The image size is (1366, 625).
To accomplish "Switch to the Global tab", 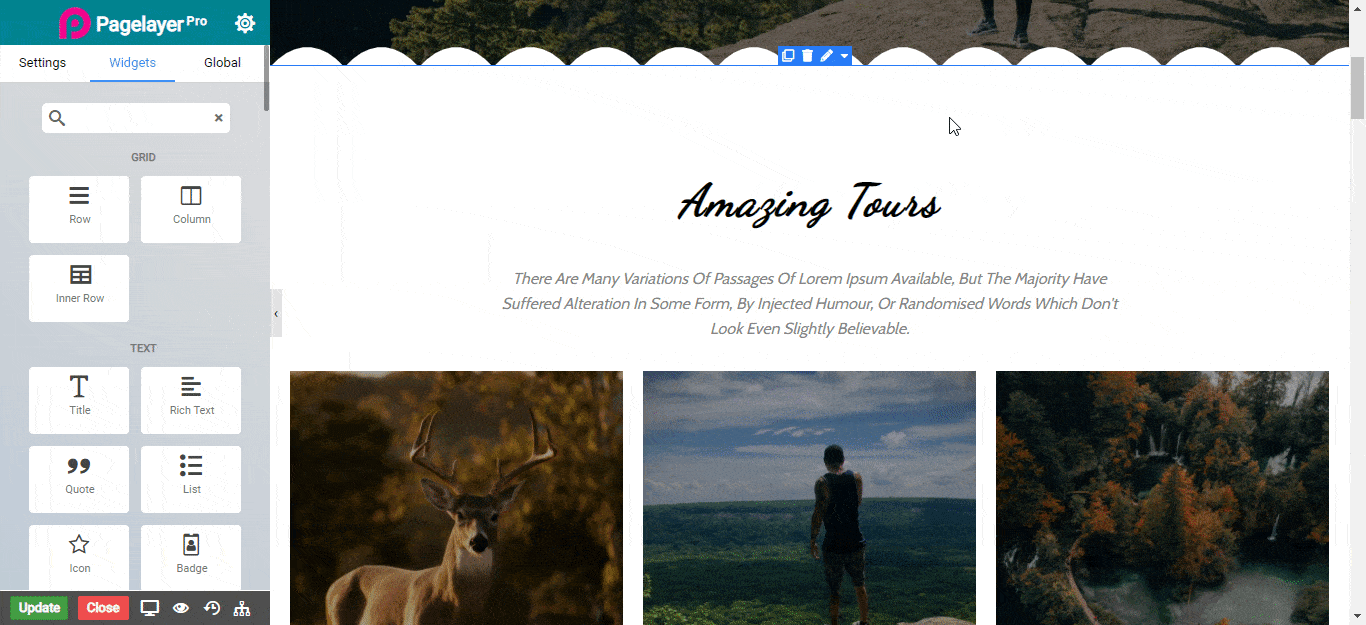I will [222, 62].
